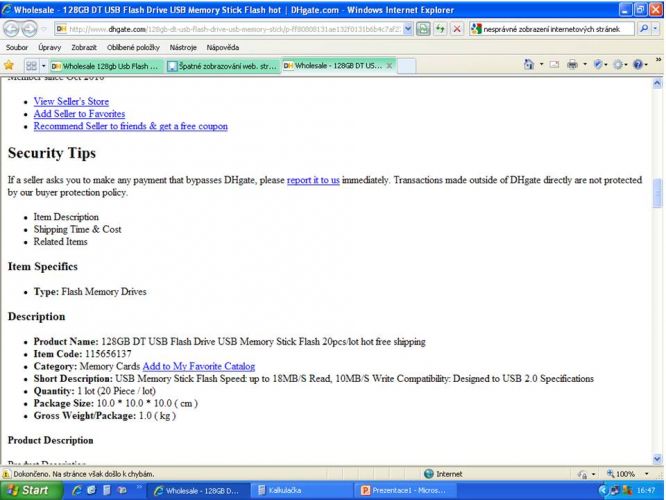Image resolution: width=666 pixels, height=500 pixels.
Task: Click the item code number 115656137
Action: (108, 354)
